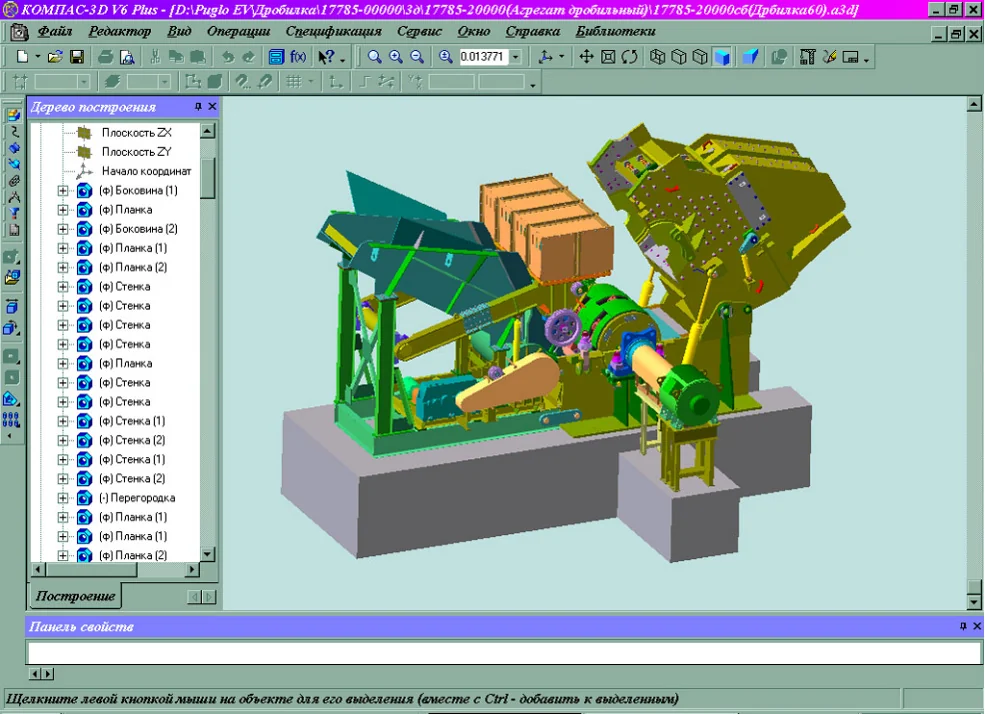Click the rebuild model icon
The image size is (985, 714).
click(x=779, y=57)
